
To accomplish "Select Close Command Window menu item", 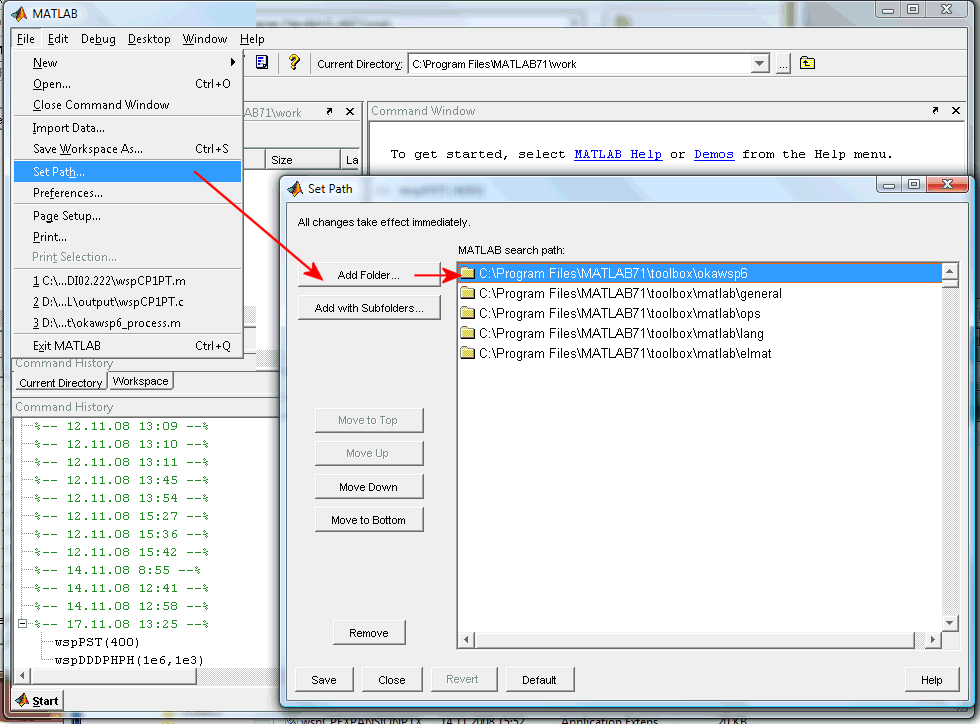I will point(128,105).
